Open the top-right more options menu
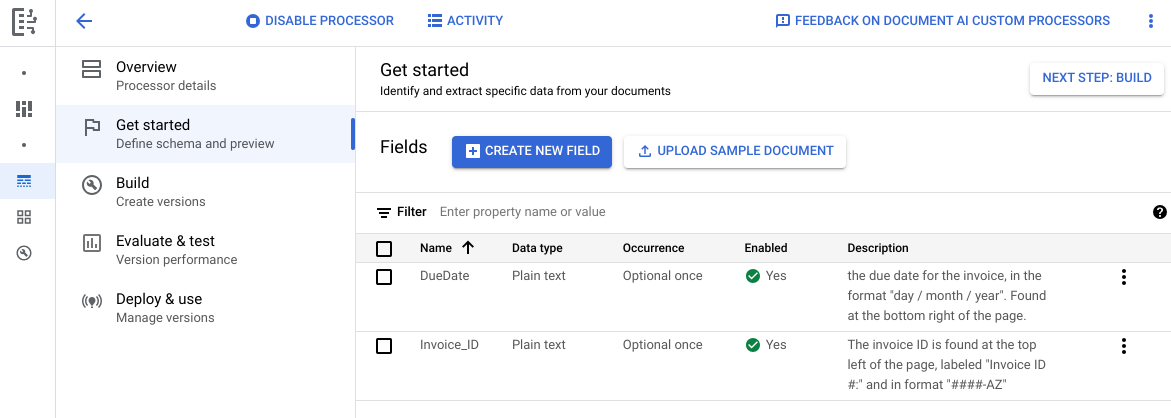 pos(1150,21)
